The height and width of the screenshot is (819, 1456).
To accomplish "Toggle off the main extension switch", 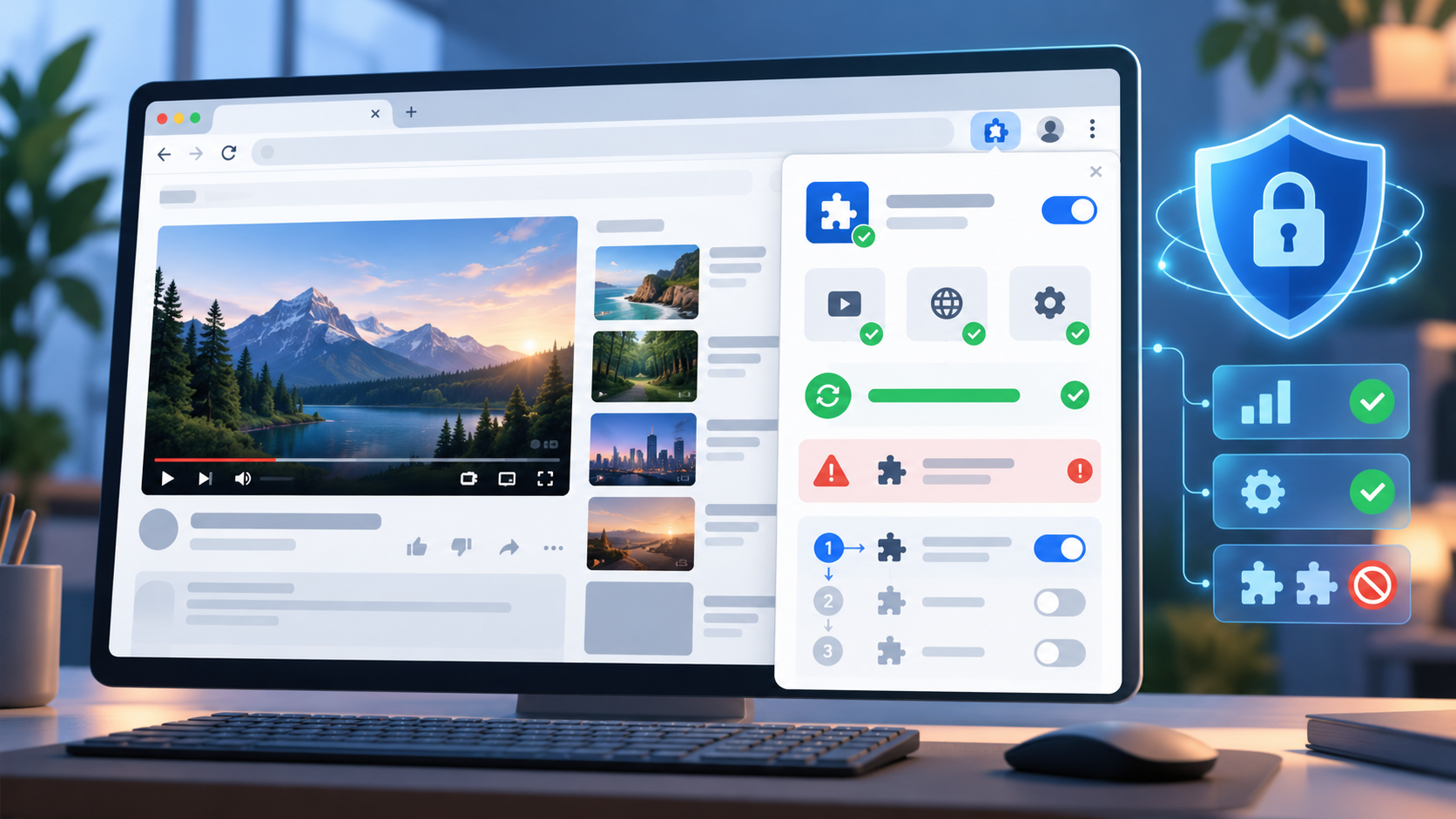I will click(x=1068, y=211).
